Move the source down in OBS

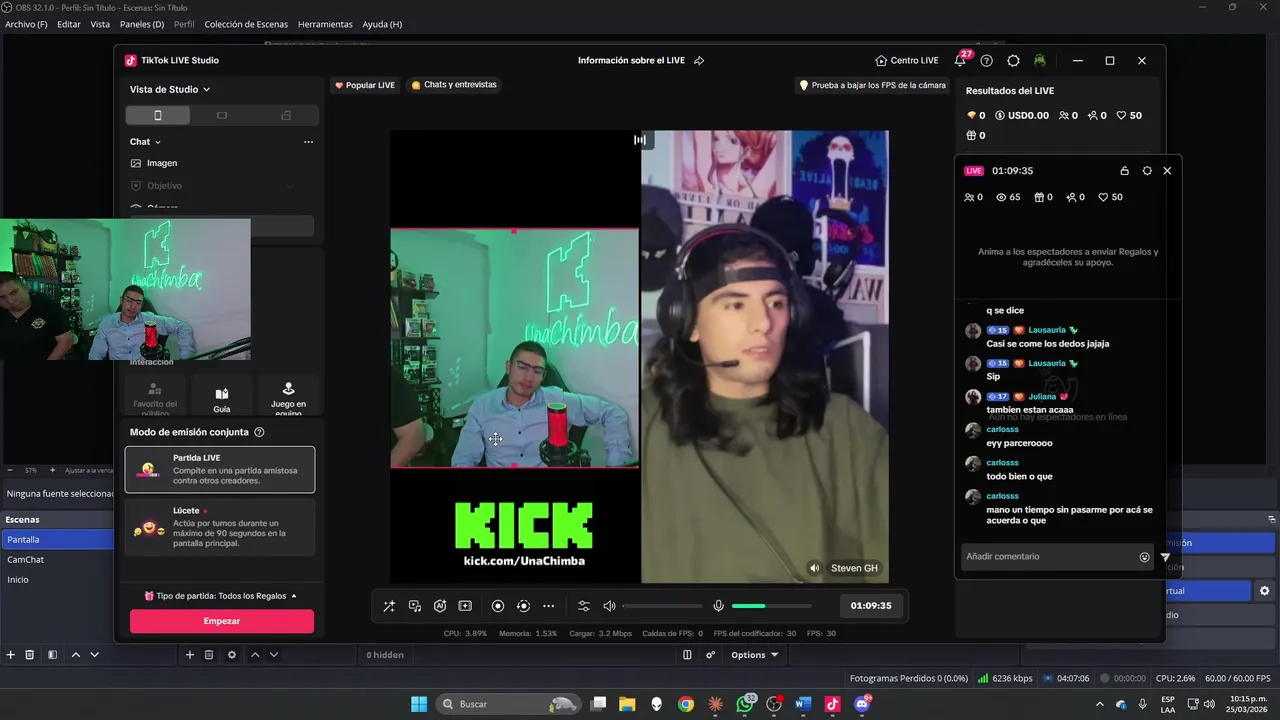click(274, 655)
